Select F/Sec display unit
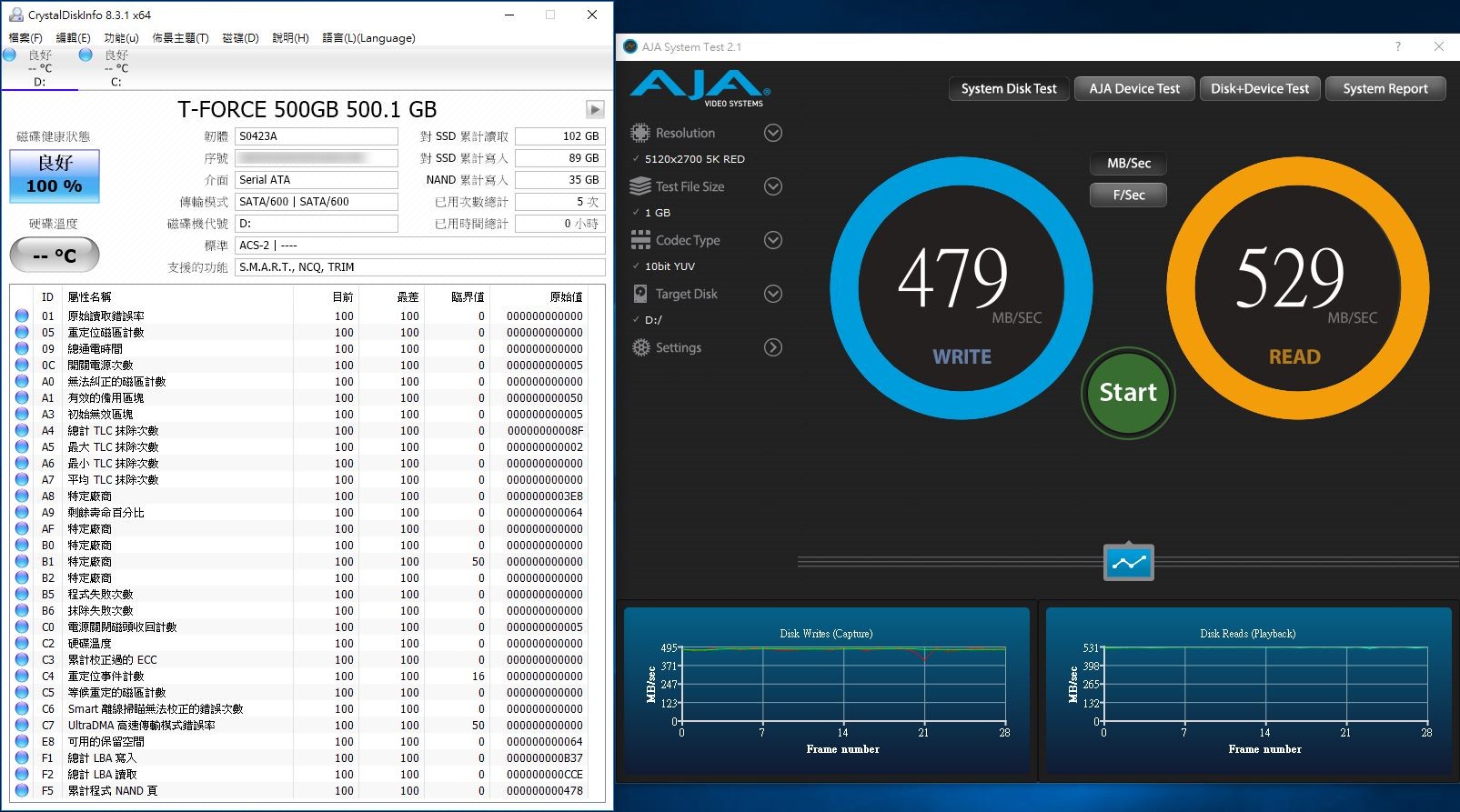 click(x=1128, y=195)
